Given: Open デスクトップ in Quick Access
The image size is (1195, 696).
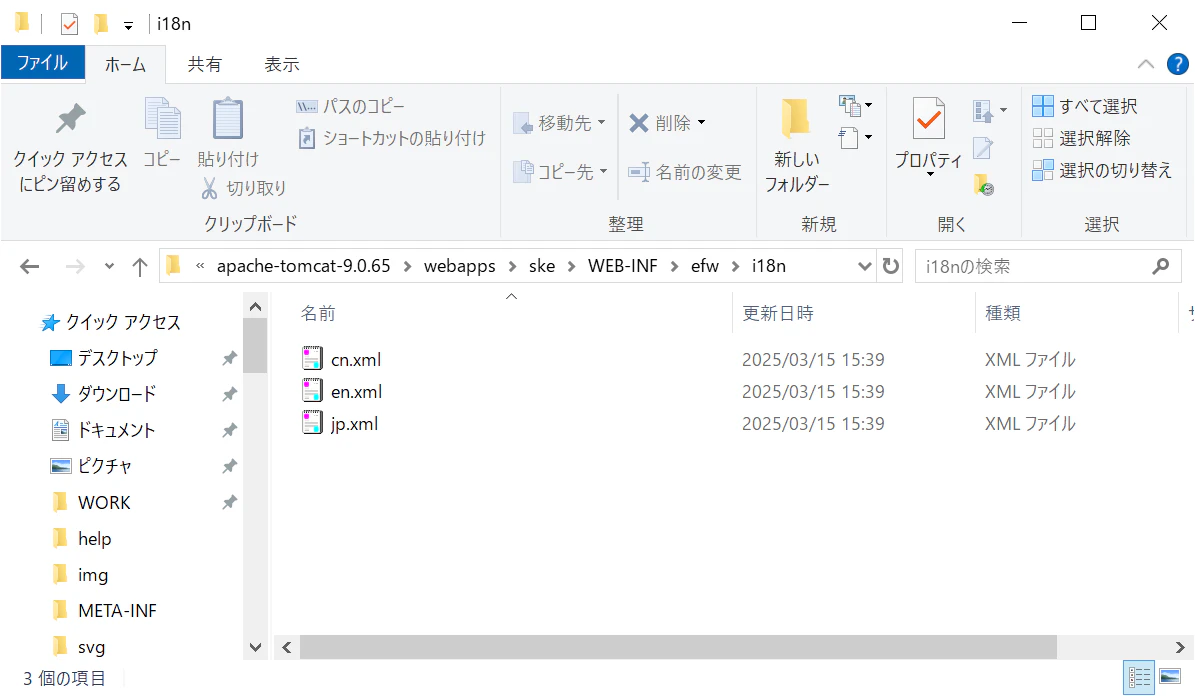Looking at the screenshot, I should [x=117, y=358].
